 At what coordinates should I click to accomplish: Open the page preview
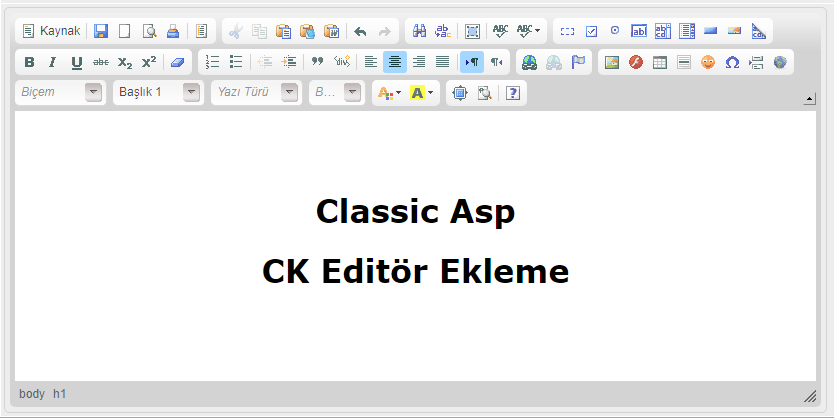(x=149, y=31)
